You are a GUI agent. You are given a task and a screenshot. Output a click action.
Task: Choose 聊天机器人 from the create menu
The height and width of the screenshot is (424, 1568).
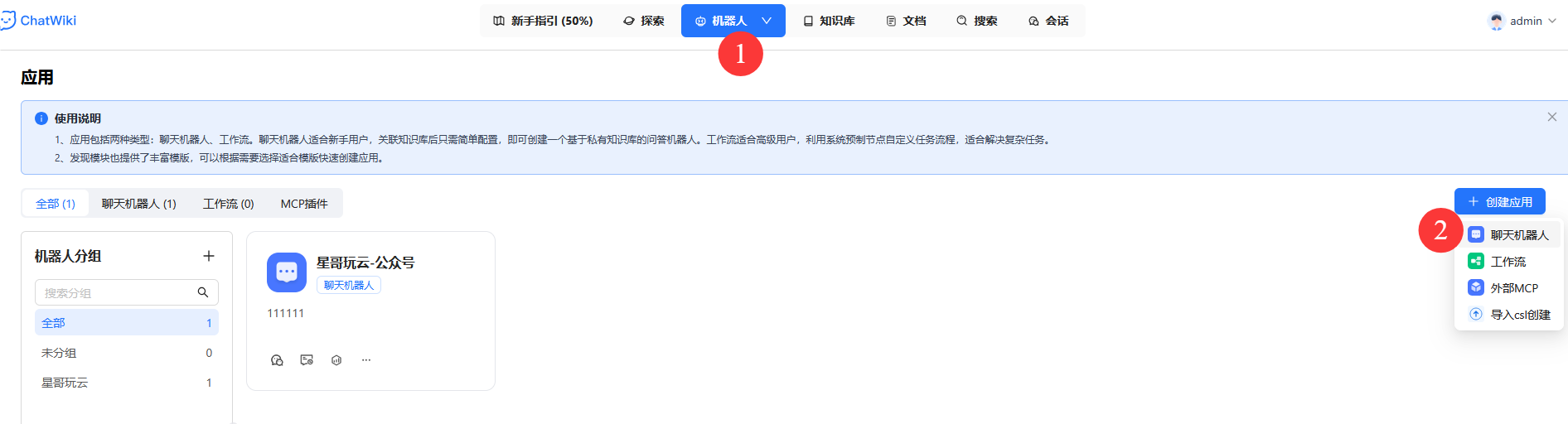tap(1510, 235)
